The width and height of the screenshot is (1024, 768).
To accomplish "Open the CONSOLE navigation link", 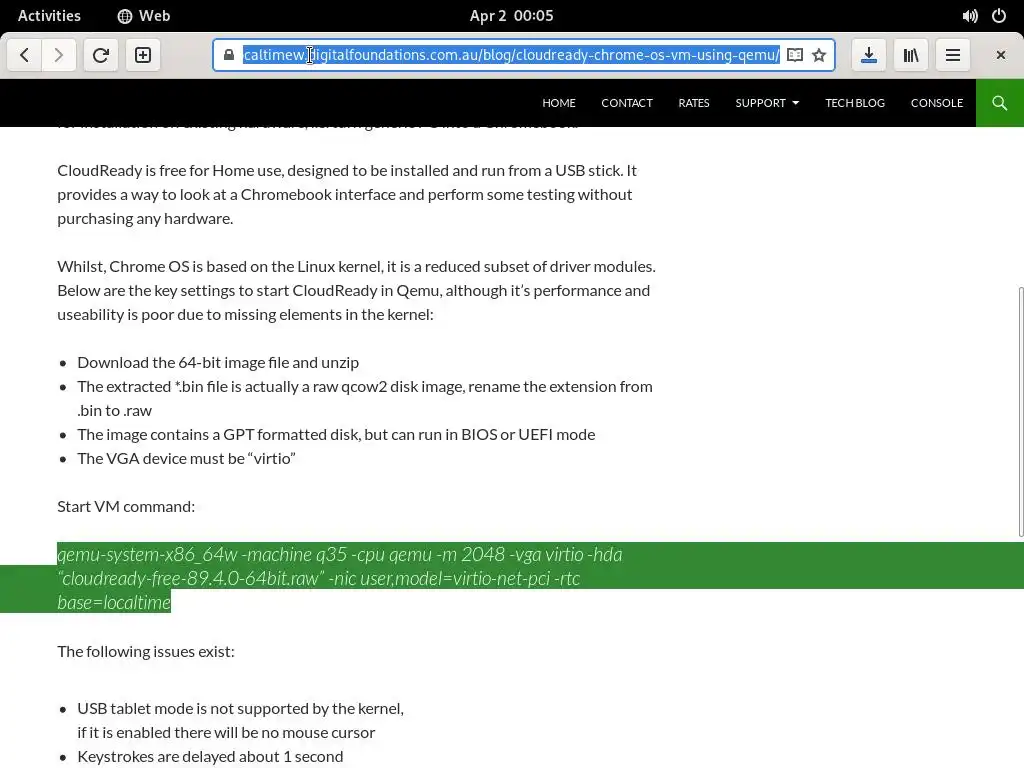I will coord(936,103).
